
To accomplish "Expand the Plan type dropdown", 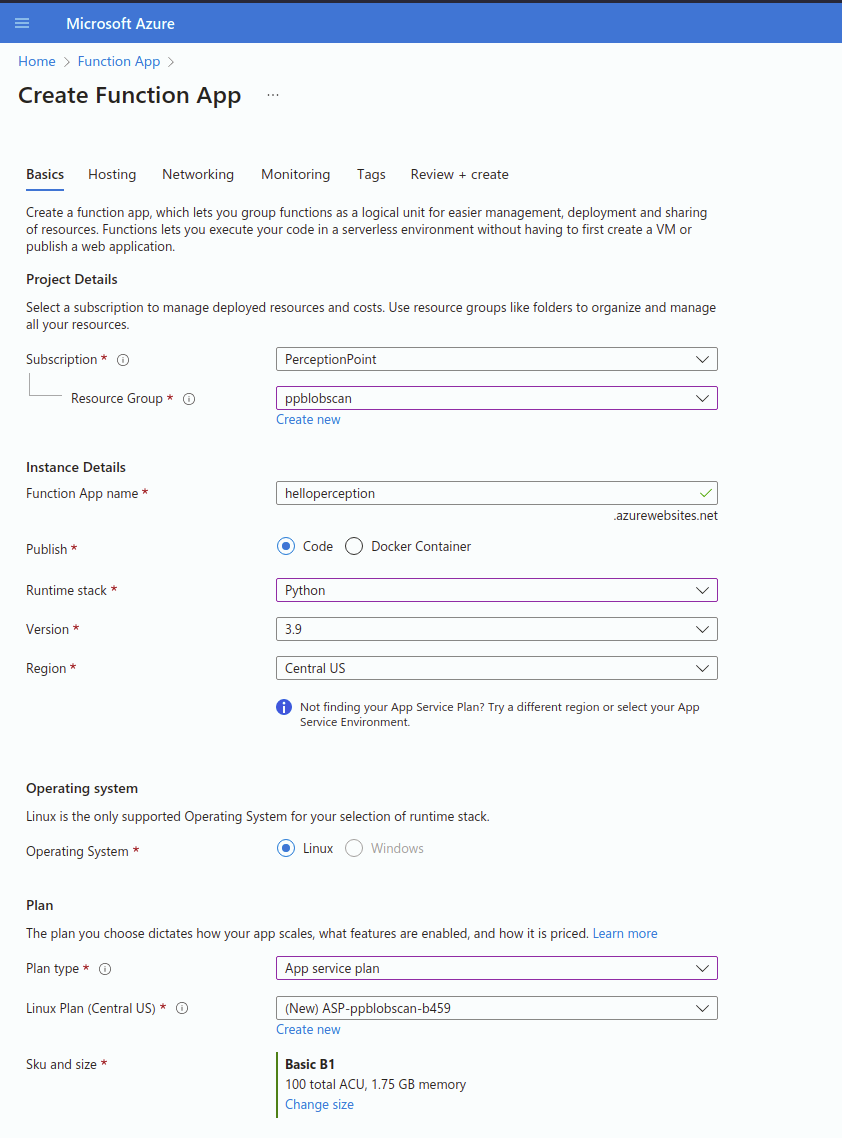I will click(496, 968).
